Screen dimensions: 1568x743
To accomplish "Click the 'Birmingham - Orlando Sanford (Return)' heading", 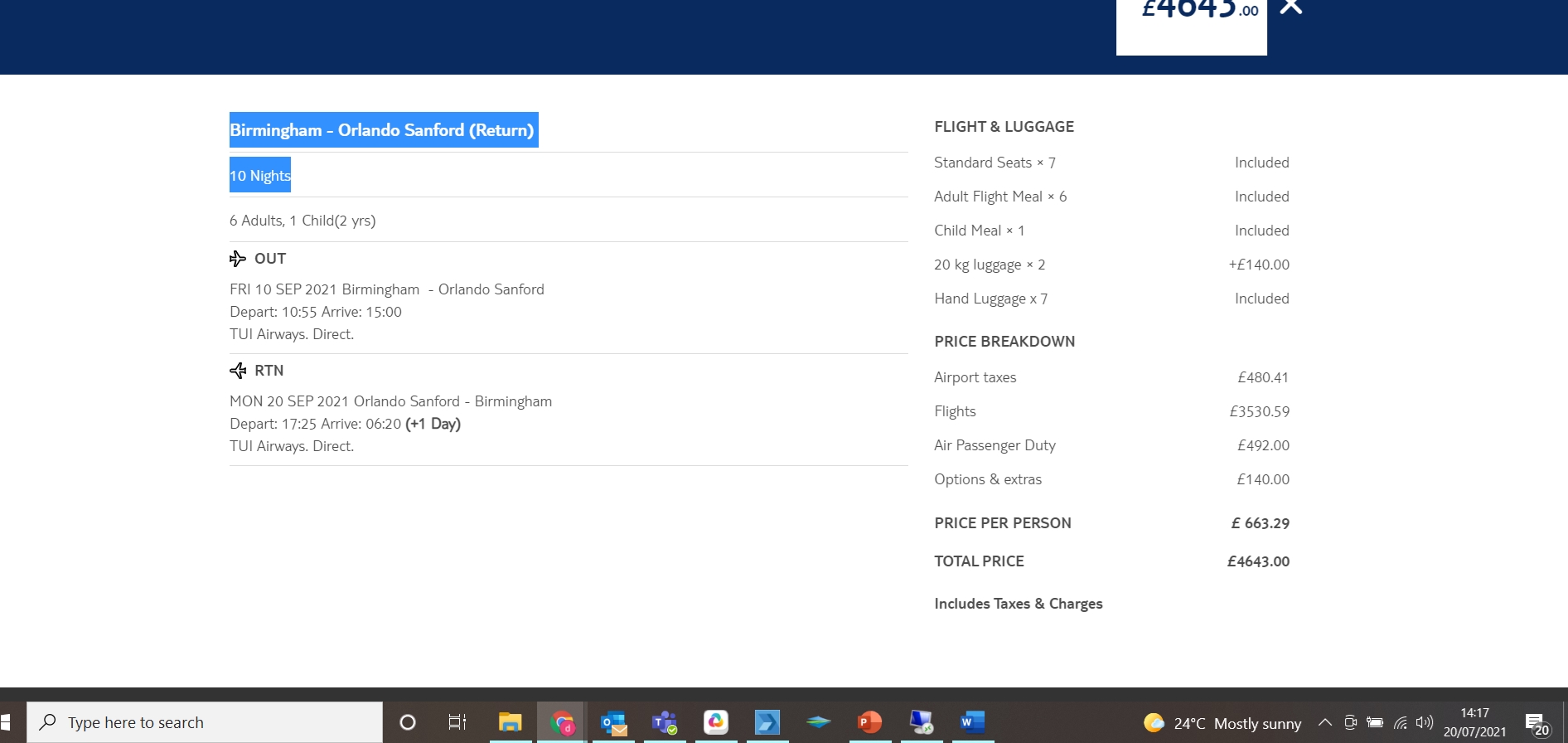I will click(382, 130).
